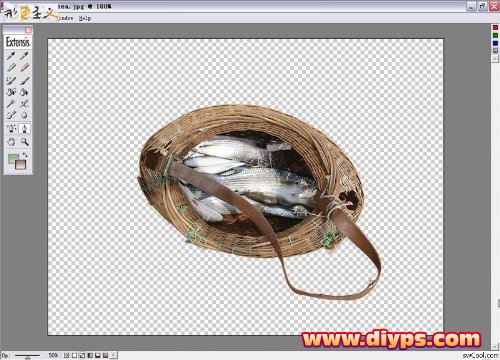Select the Magic Wand tool

point(11,104)
